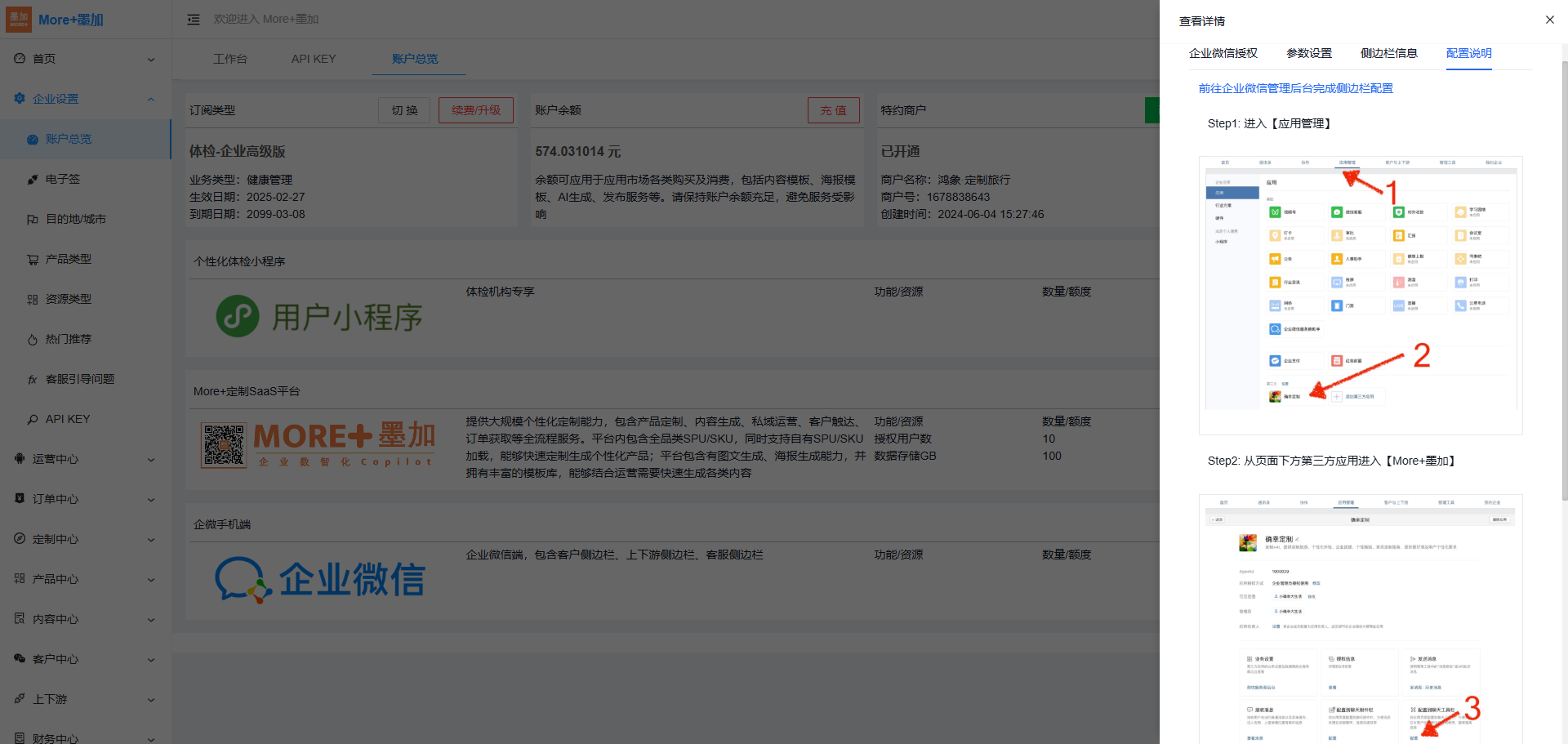Open 电子签 via its sidebar icon

[33, 180]
